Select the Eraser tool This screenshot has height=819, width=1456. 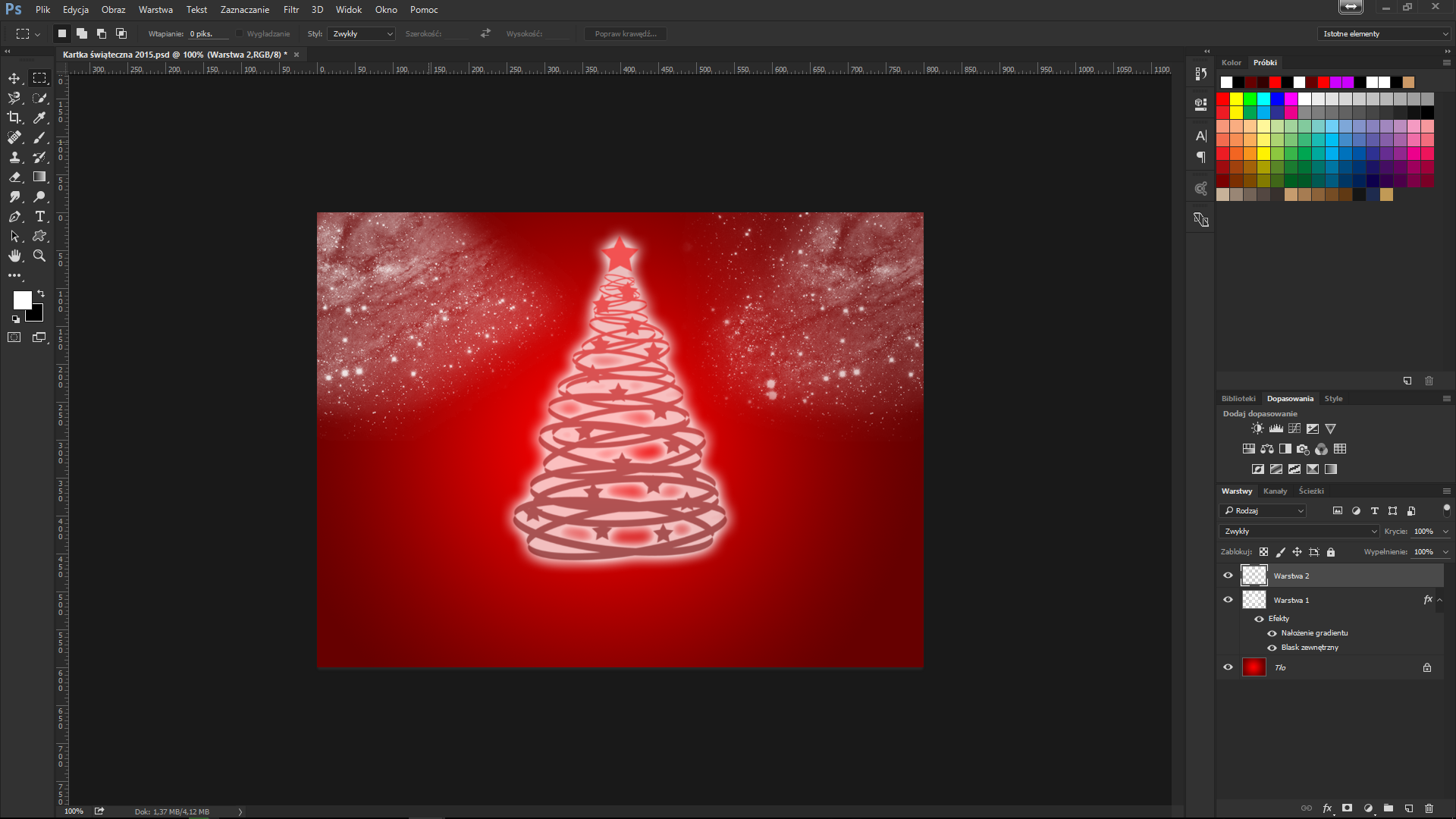coord(14,177)
